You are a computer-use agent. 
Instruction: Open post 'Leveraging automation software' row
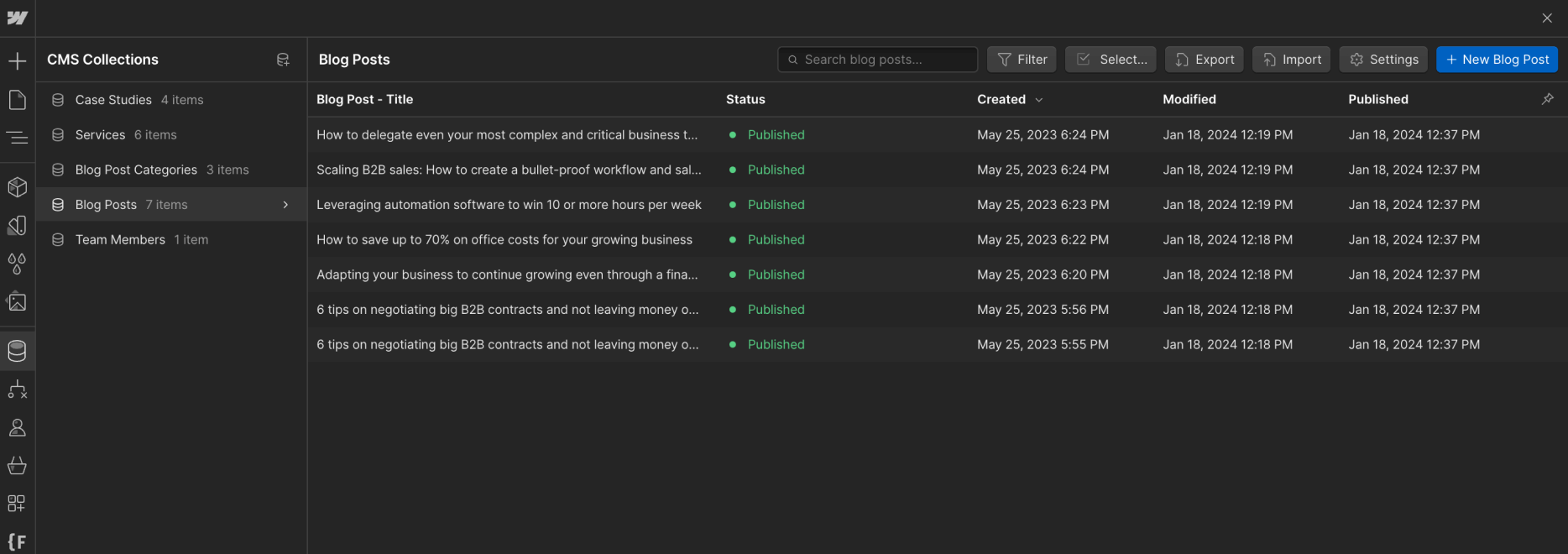coord(937,205)
